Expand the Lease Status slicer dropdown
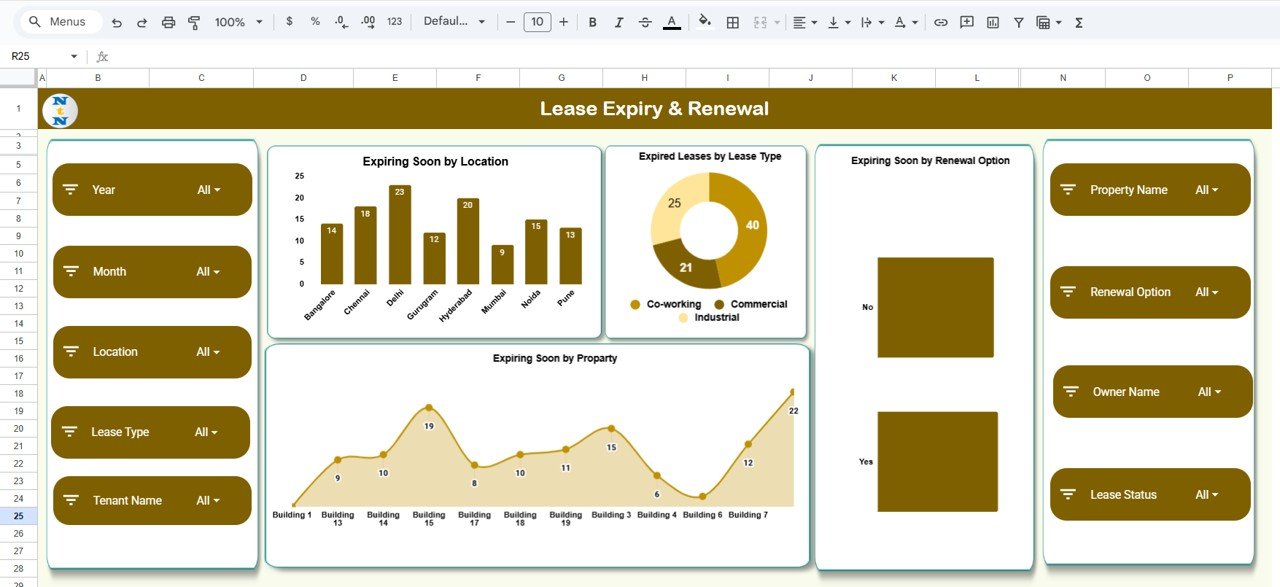1280x587 pixels. pyautogui.click(x=1207, y=495)
